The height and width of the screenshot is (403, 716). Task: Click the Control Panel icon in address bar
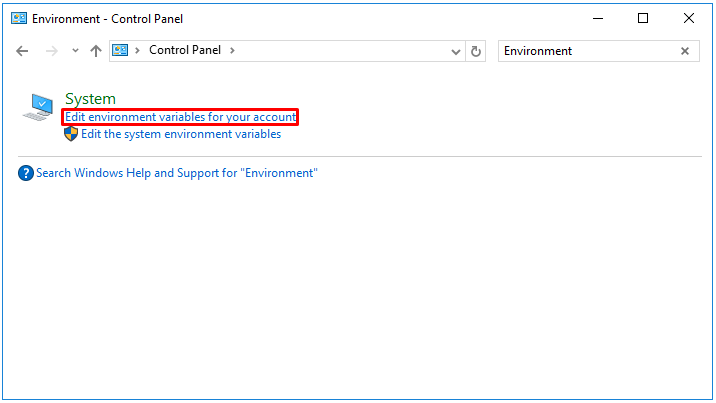click(120, 50)
